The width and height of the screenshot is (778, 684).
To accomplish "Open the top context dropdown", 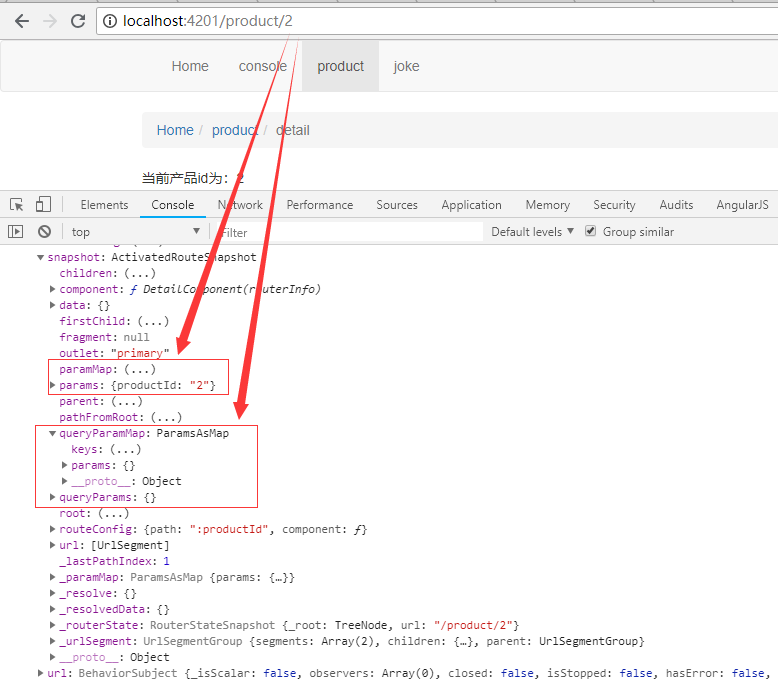I will 135,231.
